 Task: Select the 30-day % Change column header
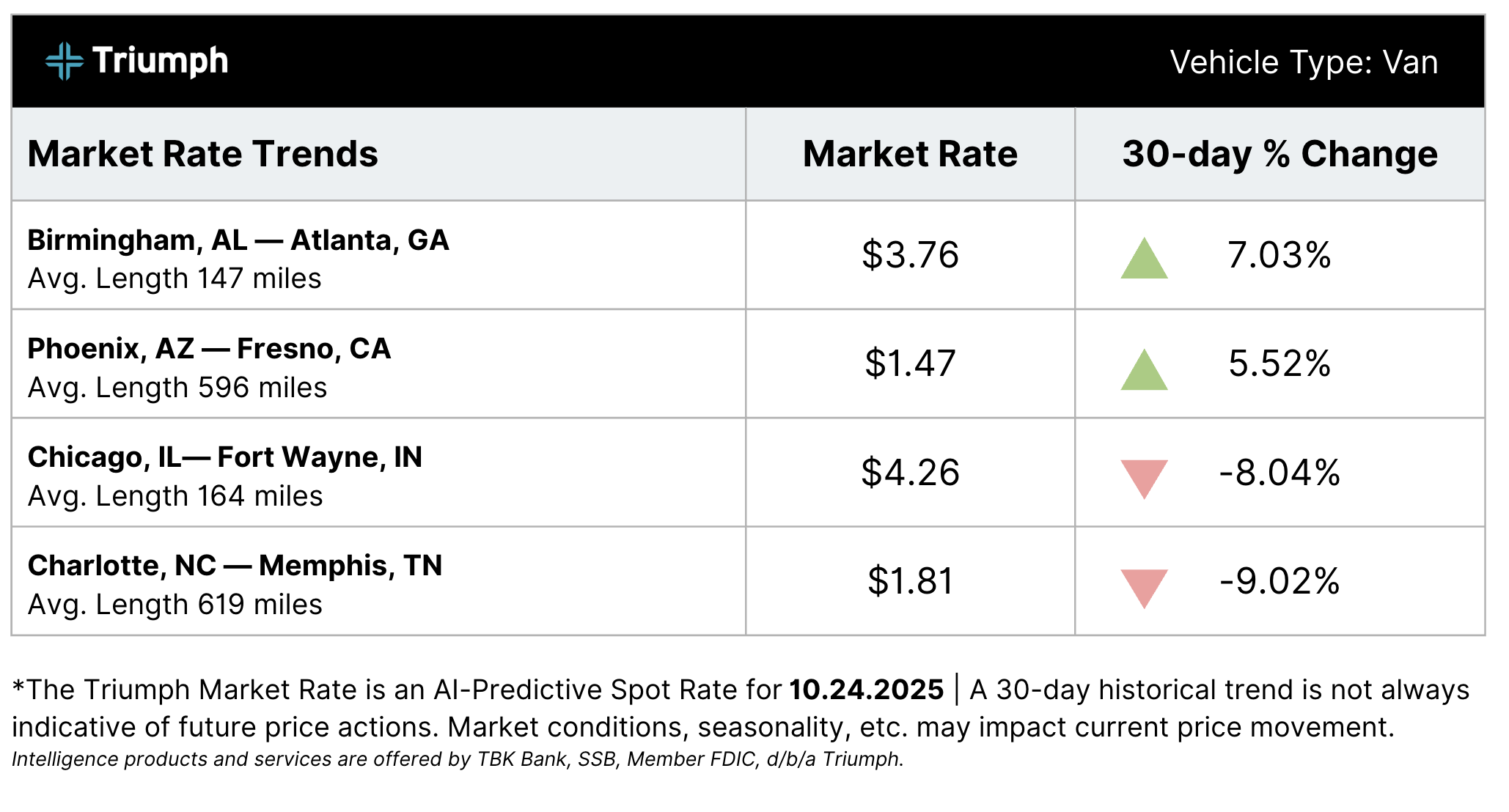pos(1279,154)
